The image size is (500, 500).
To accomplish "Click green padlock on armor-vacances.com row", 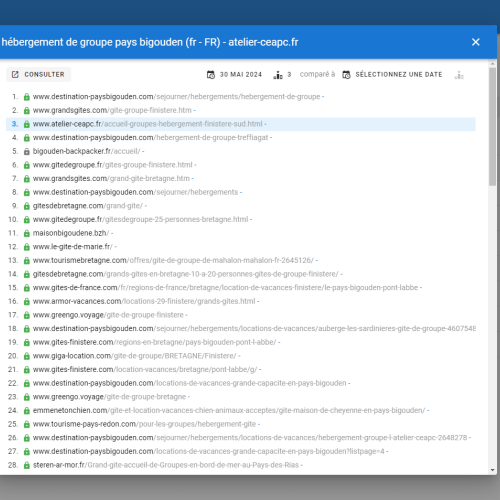I will 27,302.
